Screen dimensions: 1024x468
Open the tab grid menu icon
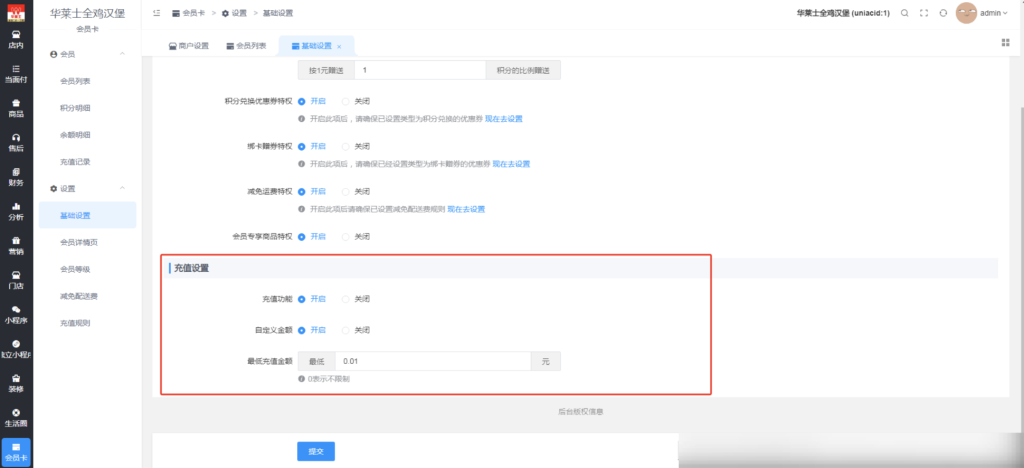click(x=1005, y=42)
